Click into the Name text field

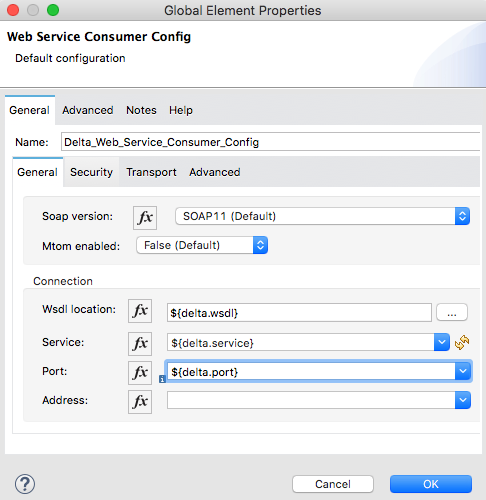pyautogui.click(x=270, y=142)
